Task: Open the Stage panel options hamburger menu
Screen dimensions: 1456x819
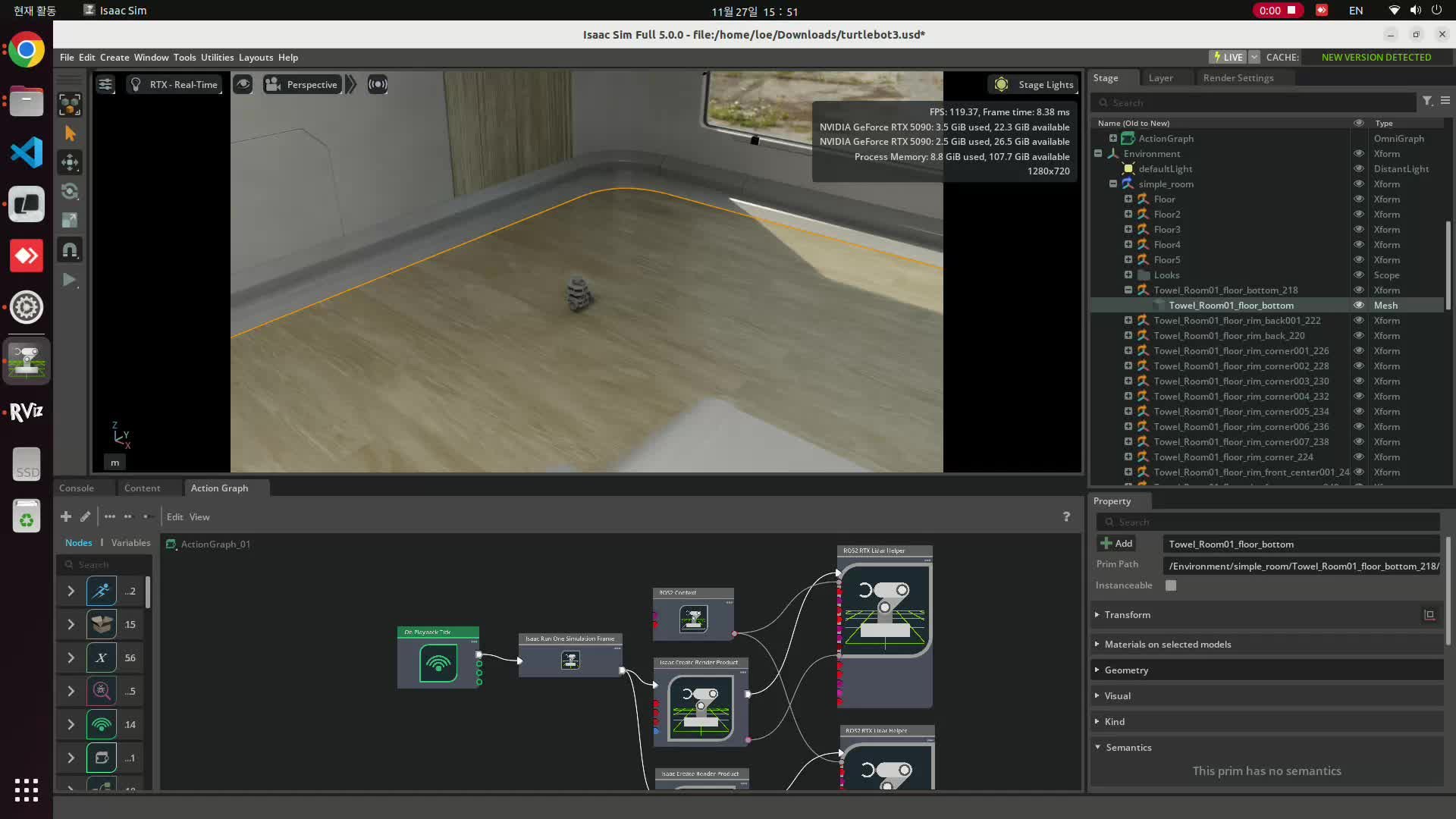Action: click(x=1445, y=101)
